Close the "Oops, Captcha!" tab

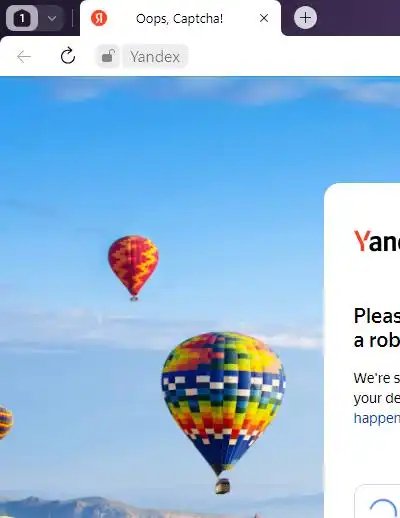[x=264, y=18]
